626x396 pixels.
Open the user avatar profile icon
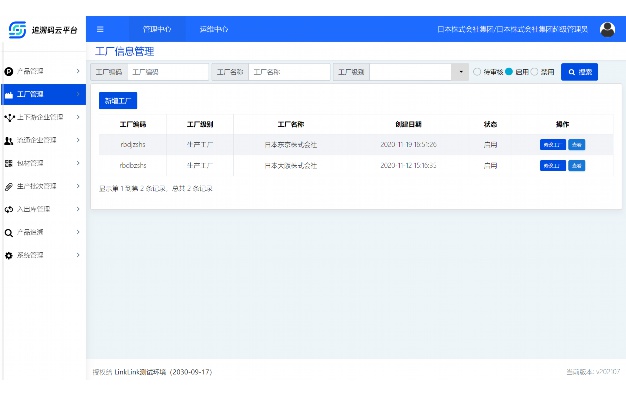(607, 29)
